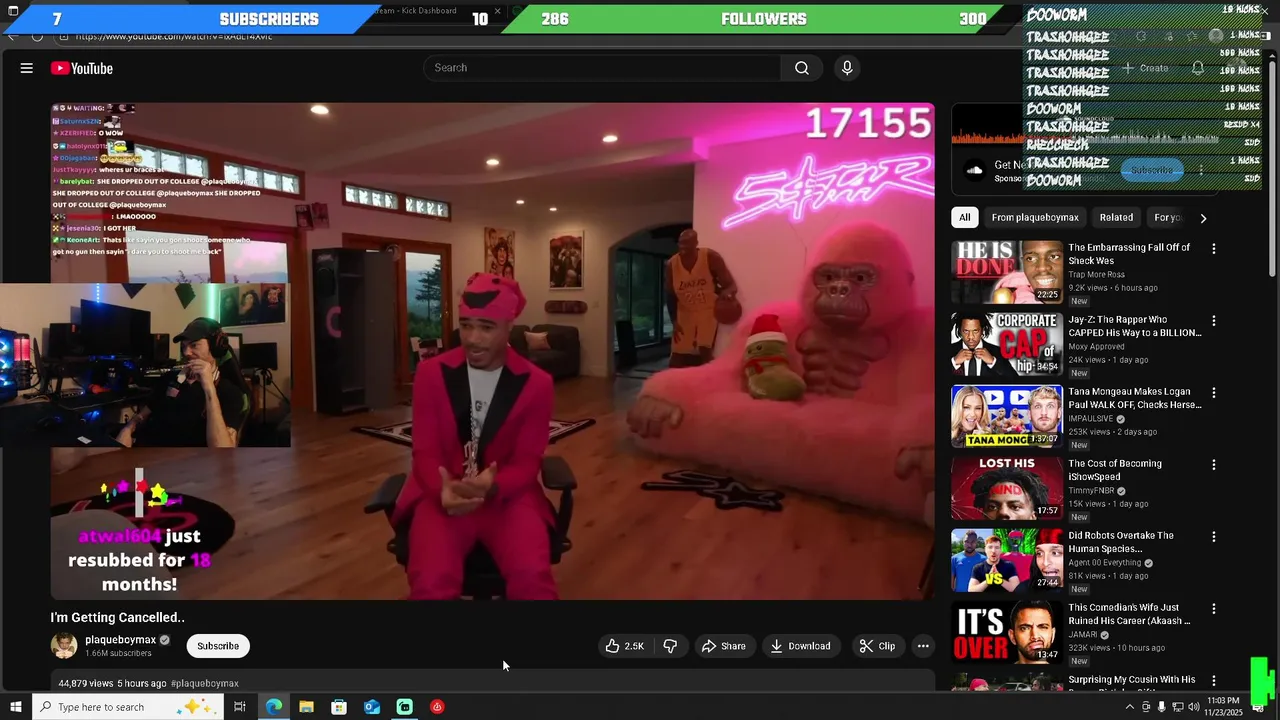Open the volume speaker icon in the tray
The image size is (1280, 720).
(x=1193, y=707)
